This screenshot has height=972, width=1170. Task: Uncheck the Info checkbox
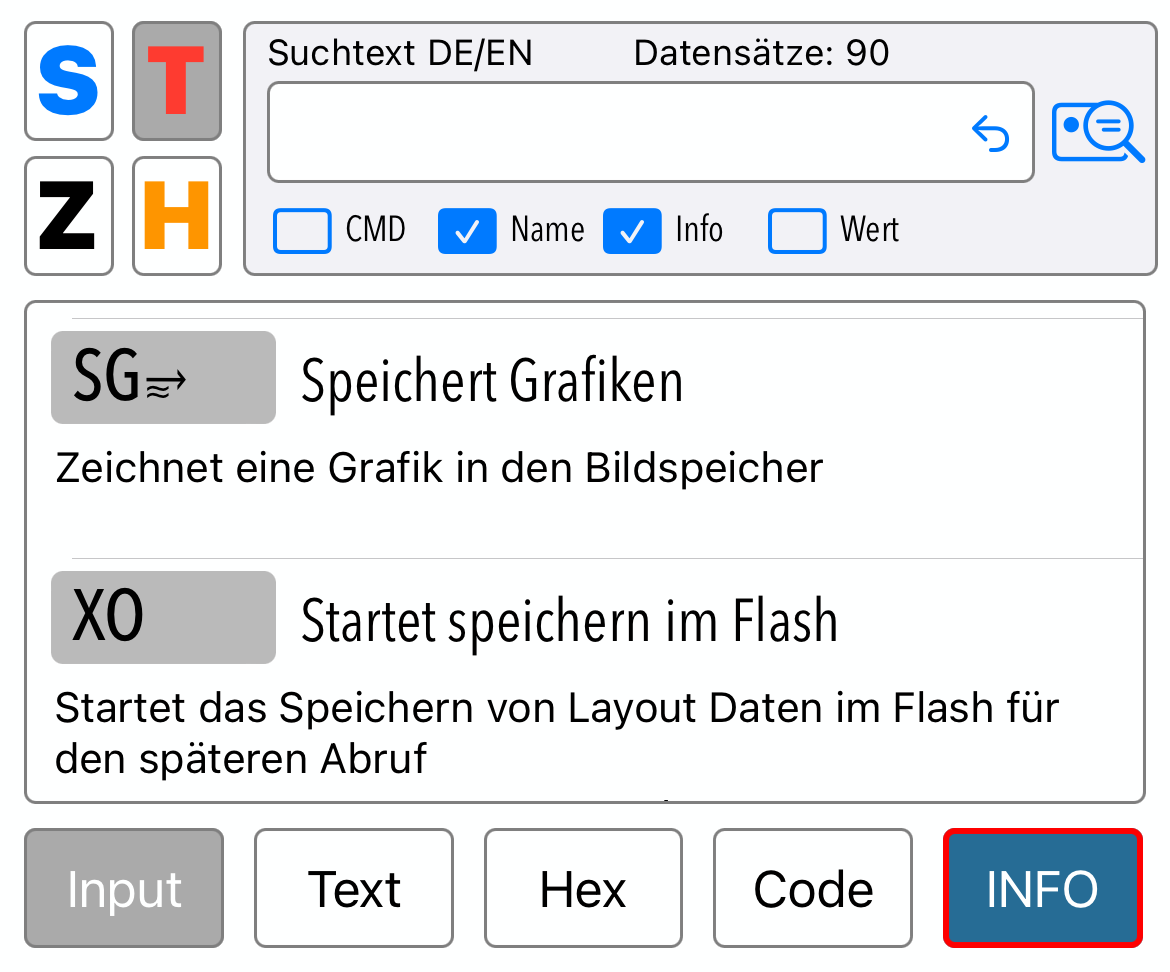632,231
